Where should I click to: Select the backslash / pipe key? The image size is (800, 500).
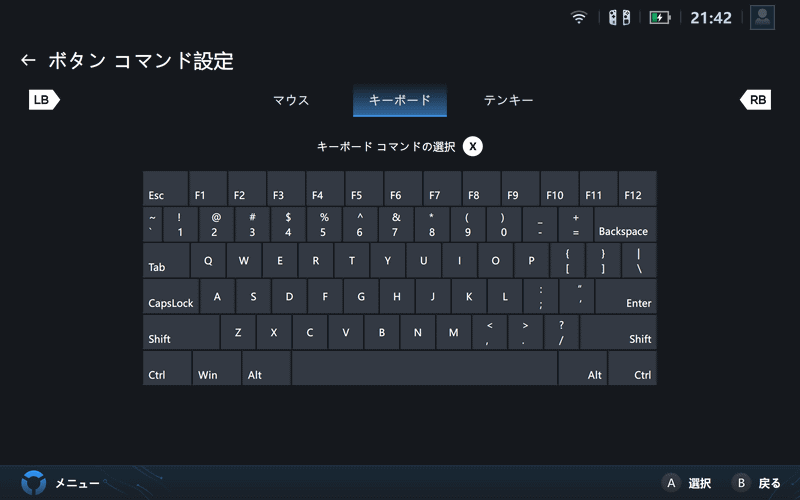[x=639, y=260]
